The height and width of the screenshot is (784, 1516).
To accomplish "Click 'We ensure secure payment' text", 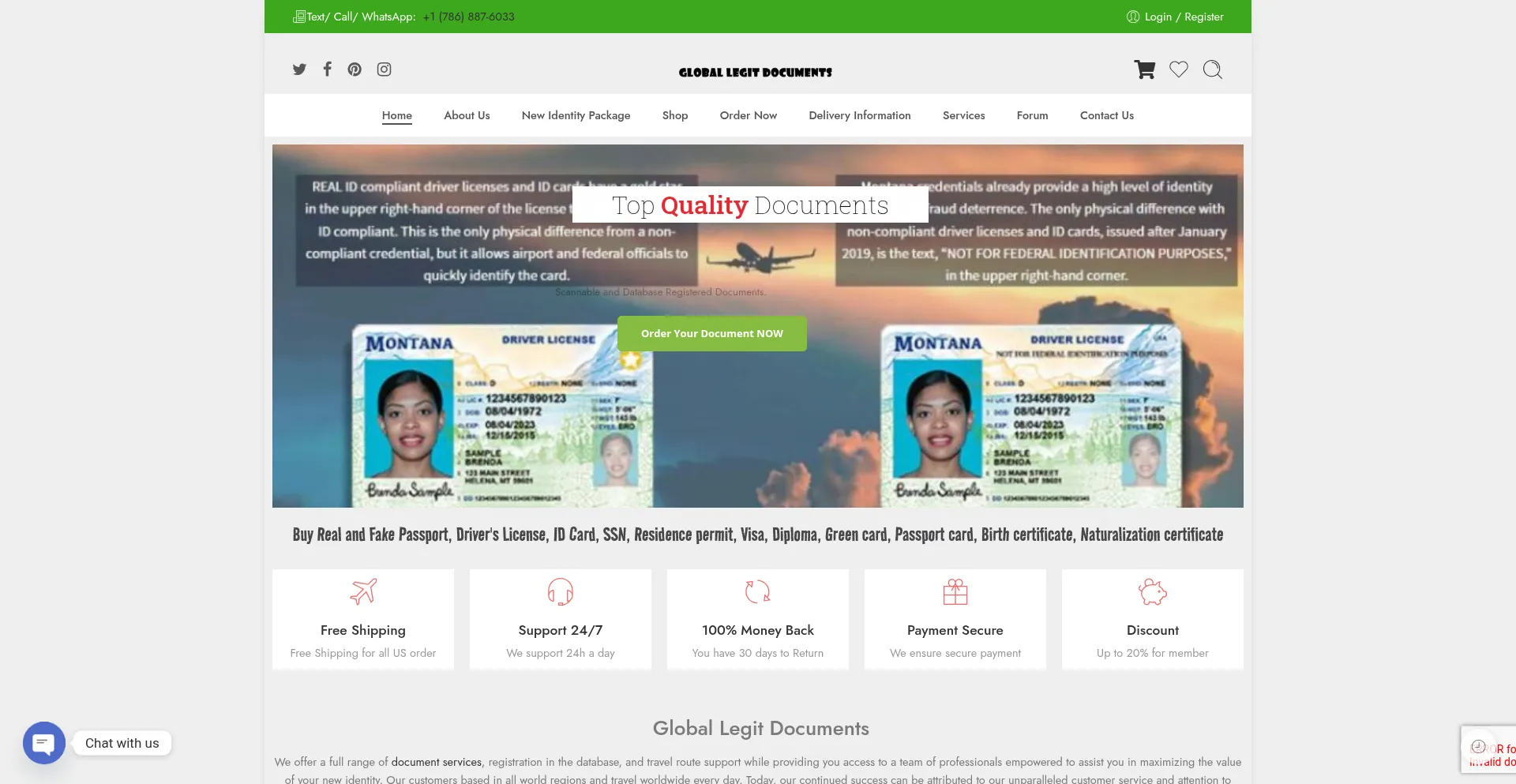I will pos(955,653).
